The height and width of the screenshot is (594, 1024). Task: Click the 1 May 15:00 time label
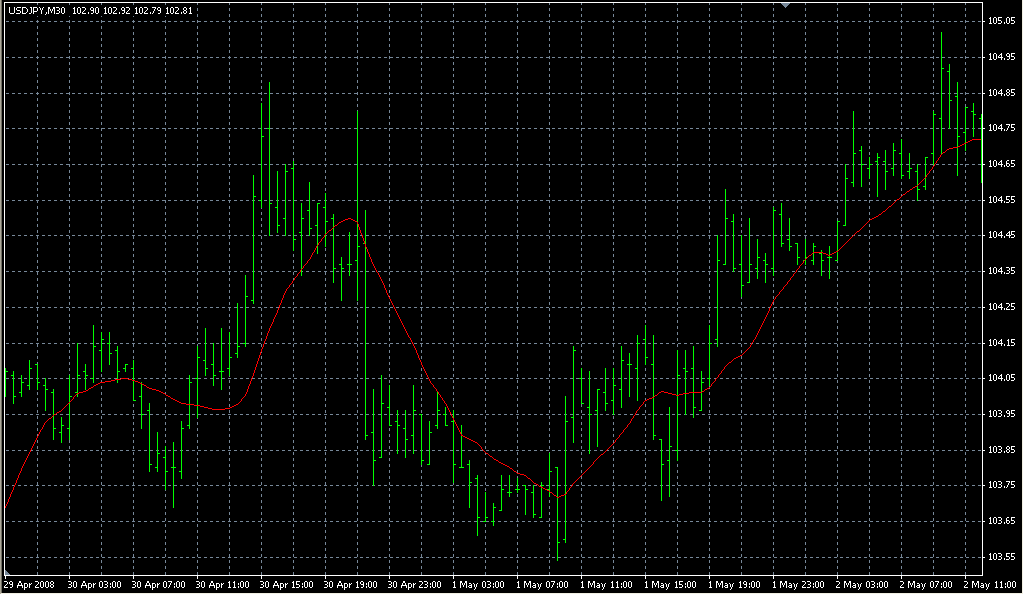click(x=669, y=584)
